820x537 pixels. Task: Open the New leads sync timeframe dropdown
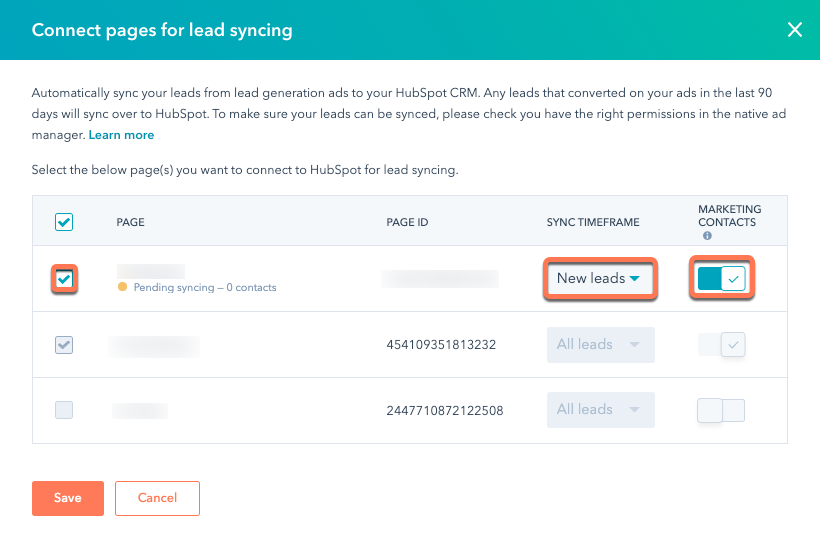599,278
